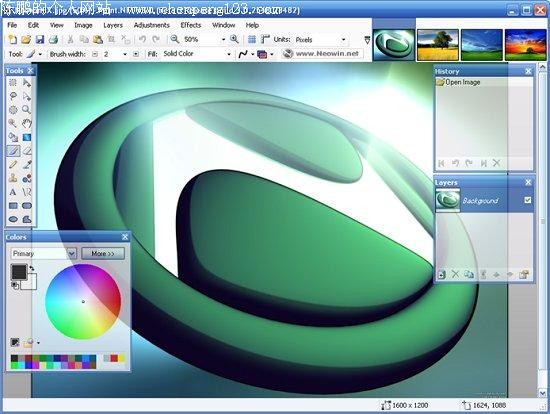
Task: Select the sunset image thumbnail
Action: (x=525, y=45)
